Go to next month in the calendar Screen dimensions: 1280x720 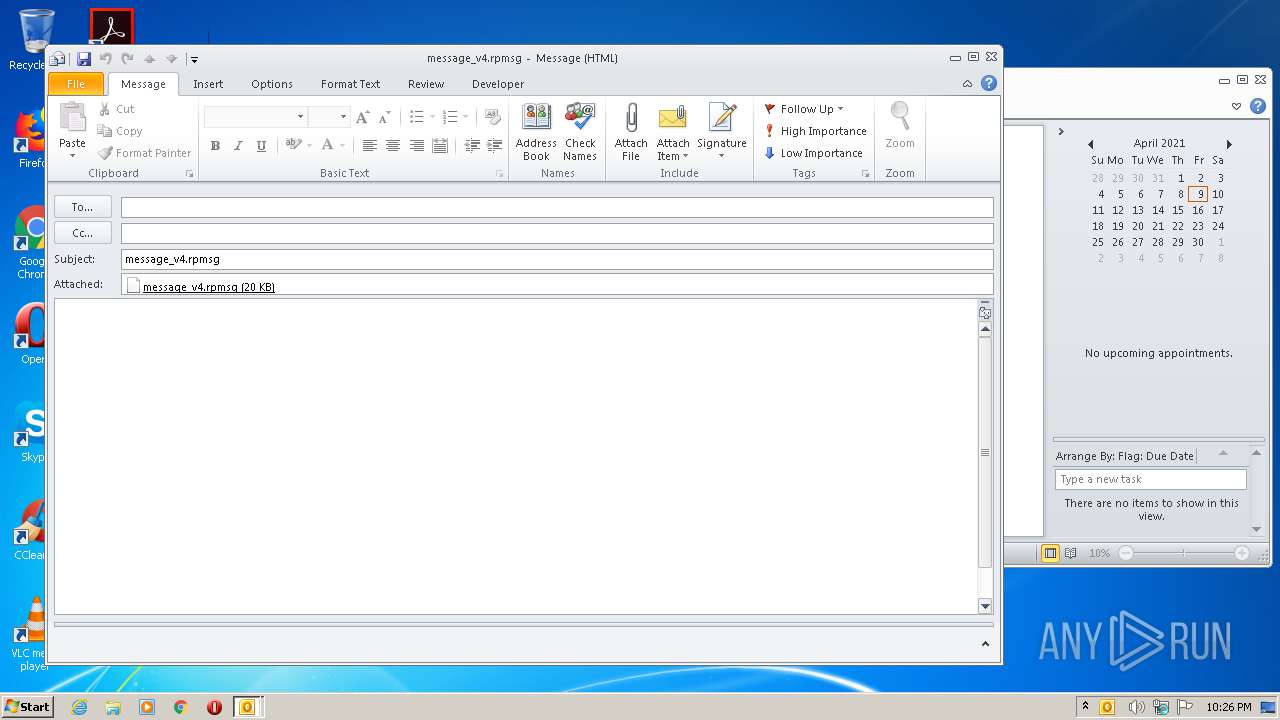(x=1229, y=144)
